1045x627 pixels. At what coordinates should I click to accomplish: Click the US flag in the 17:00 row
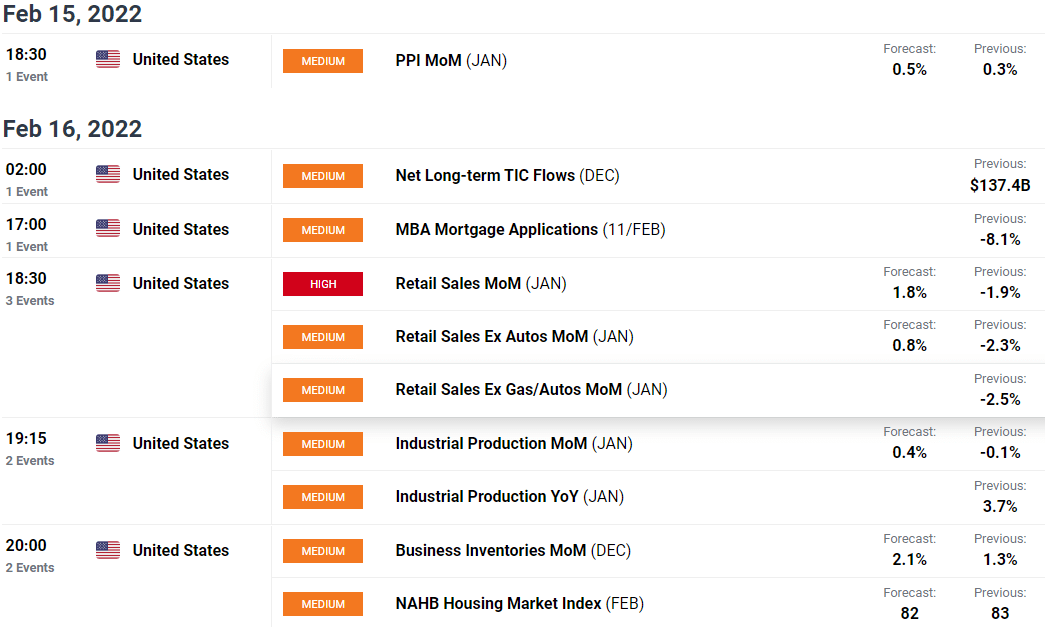[108, 229]
